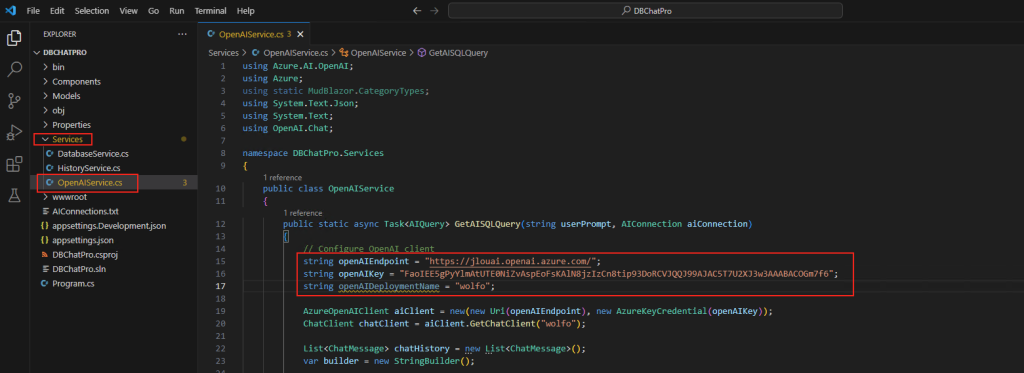Screen dimensions: 1024x373
Task: Open the Help menu
Action: (x=246, y=11)
